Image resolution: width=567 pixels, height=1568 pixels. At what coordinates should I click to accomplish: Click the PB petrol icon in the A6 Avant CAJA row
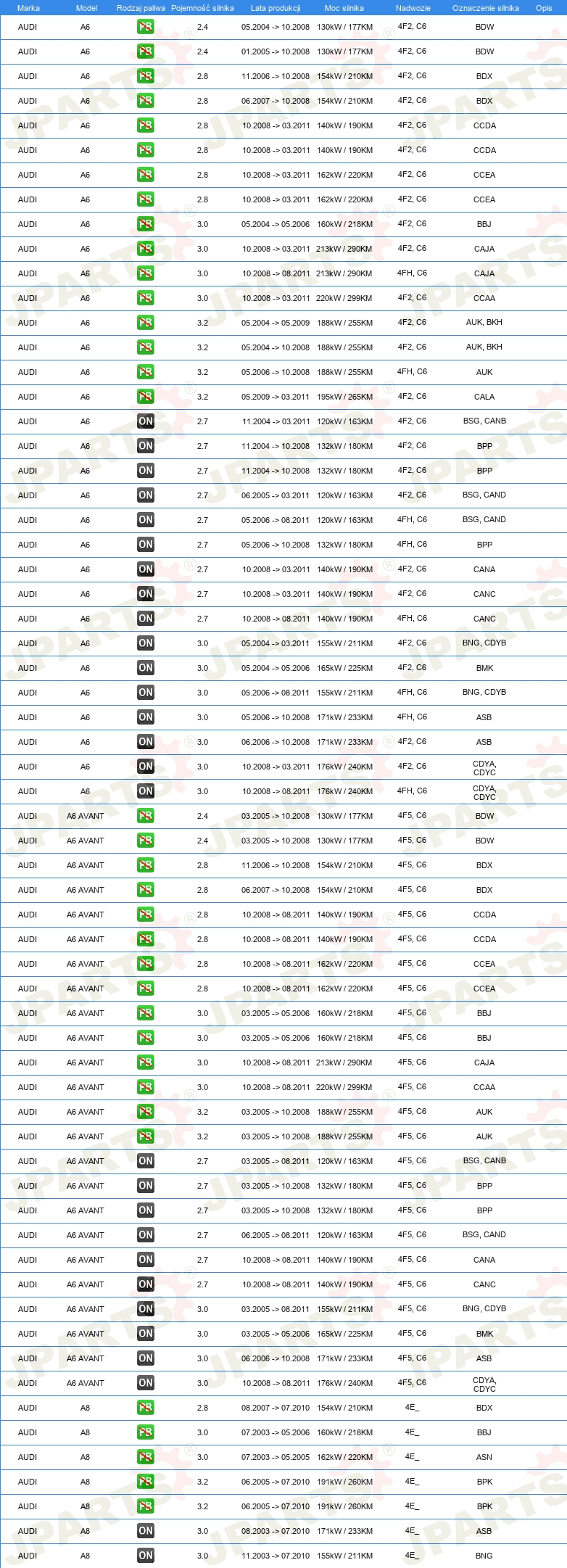coord(145,1062)
